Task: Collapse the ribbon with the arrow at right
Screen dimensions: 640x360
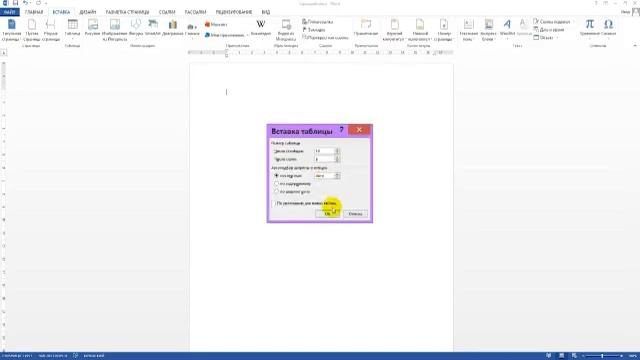Action: (x=635, y=46)
